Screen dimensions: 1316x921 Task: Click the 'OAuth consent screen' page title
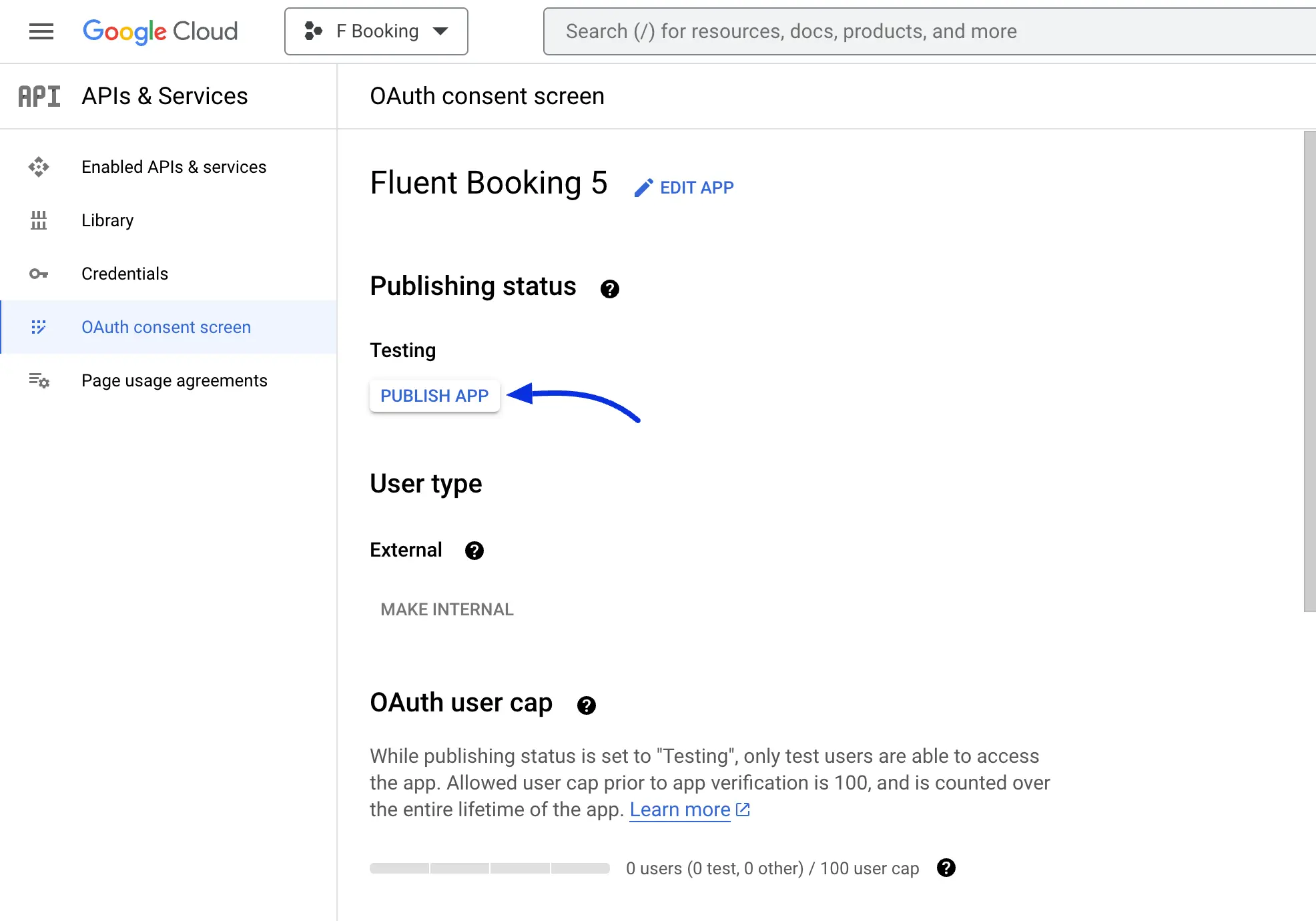pos(487,96)
